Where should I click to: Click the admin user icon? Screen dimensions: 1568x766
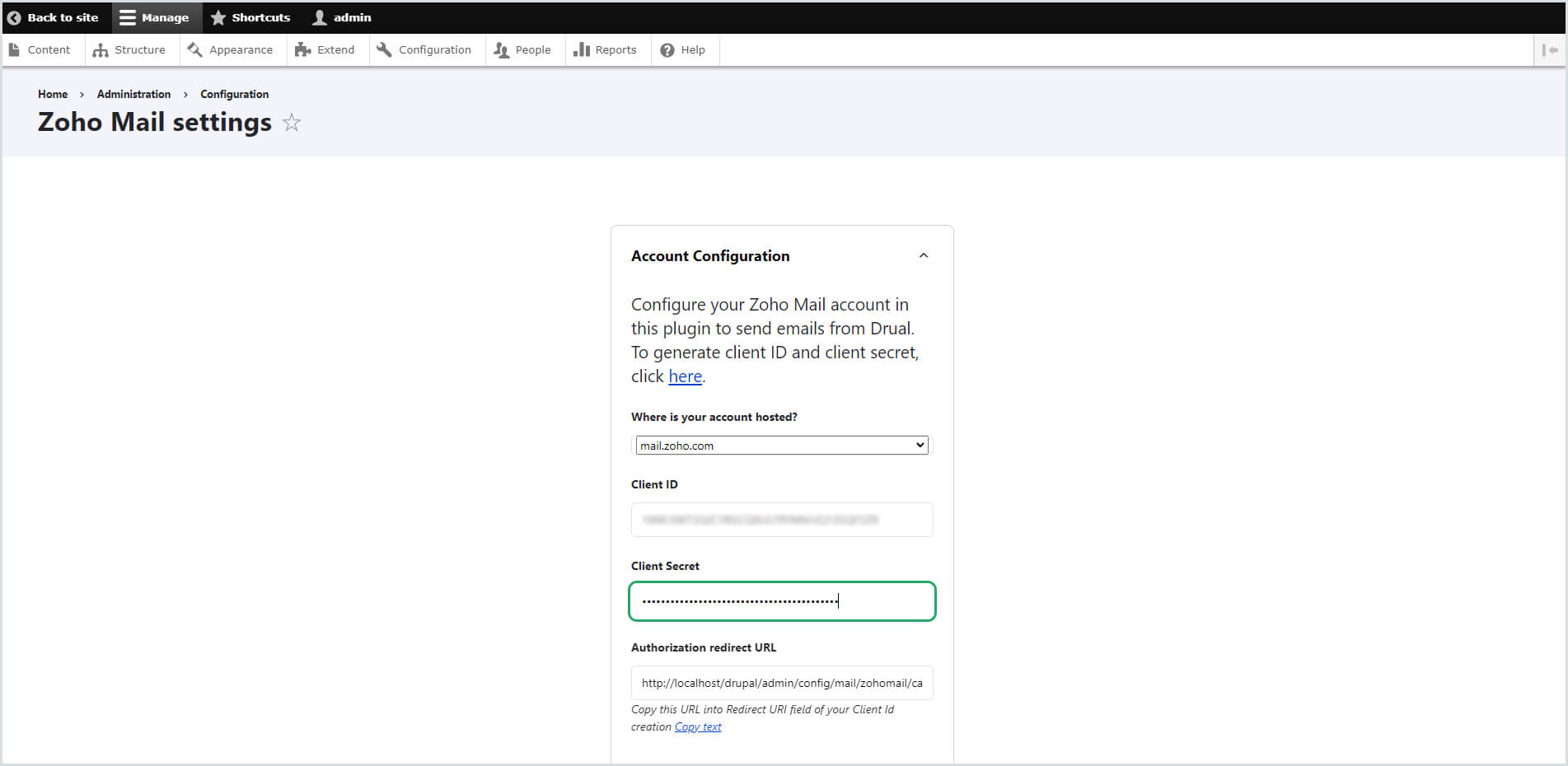[x=320, y=17]
